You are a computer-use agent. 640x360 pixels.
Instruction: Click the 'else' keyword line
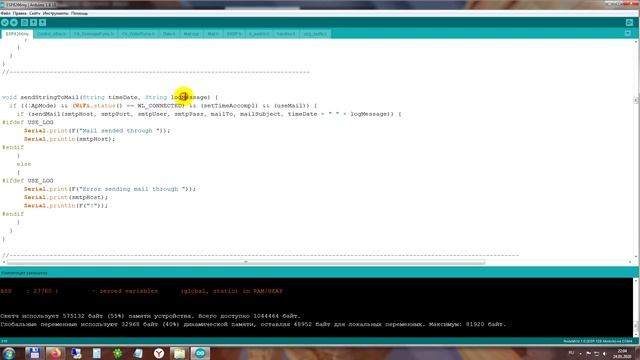pyautogui.click(x=24, y=164)
